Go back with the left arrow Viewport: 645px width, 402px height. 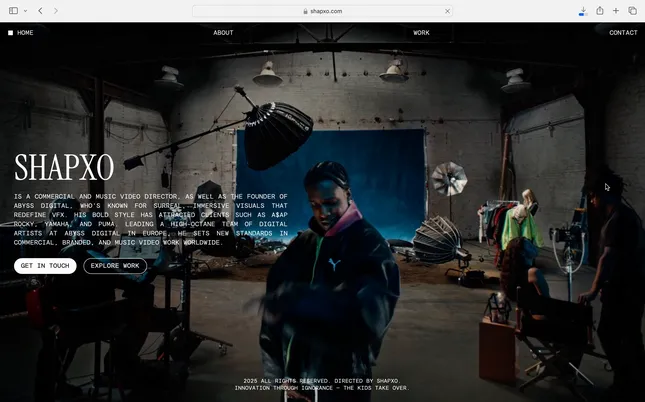pos(40,11)
